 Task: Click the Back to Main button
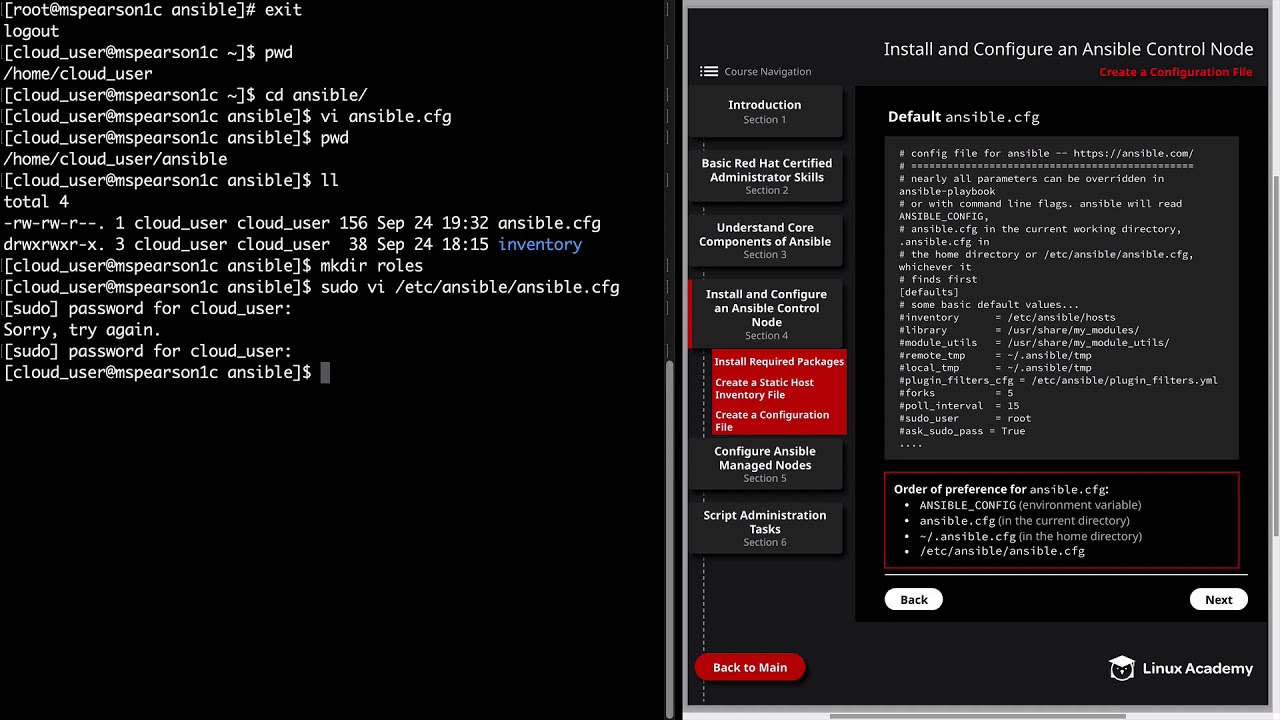[750, 668]
